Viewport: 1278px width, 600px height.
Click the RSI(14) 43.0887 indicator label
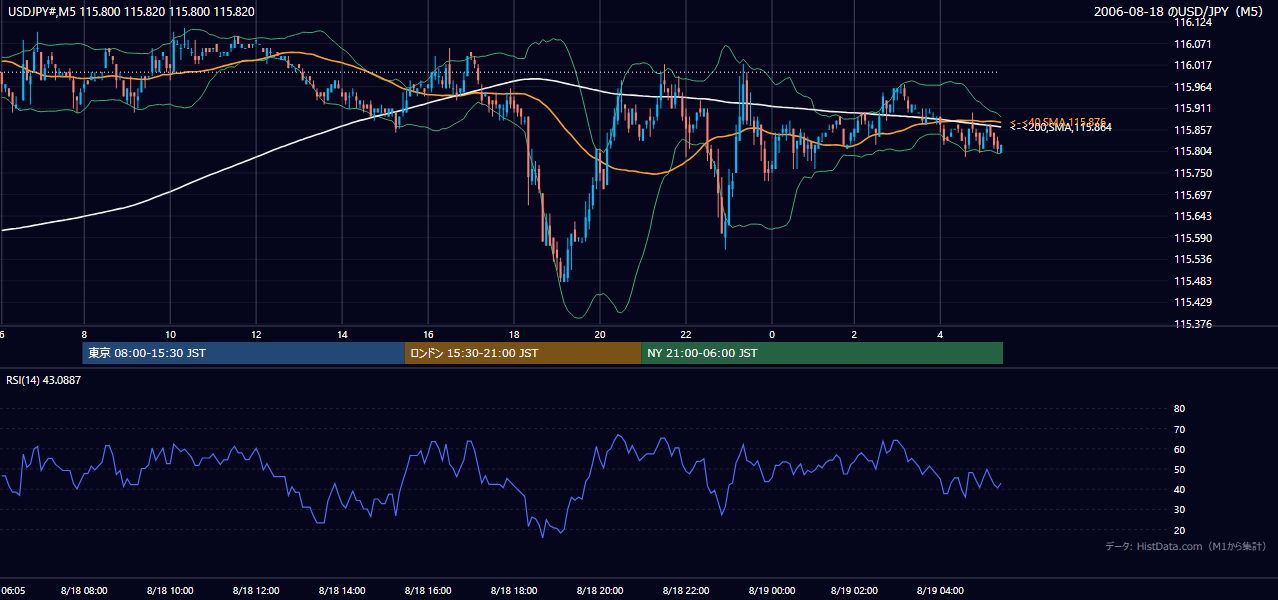coord(43,380)
